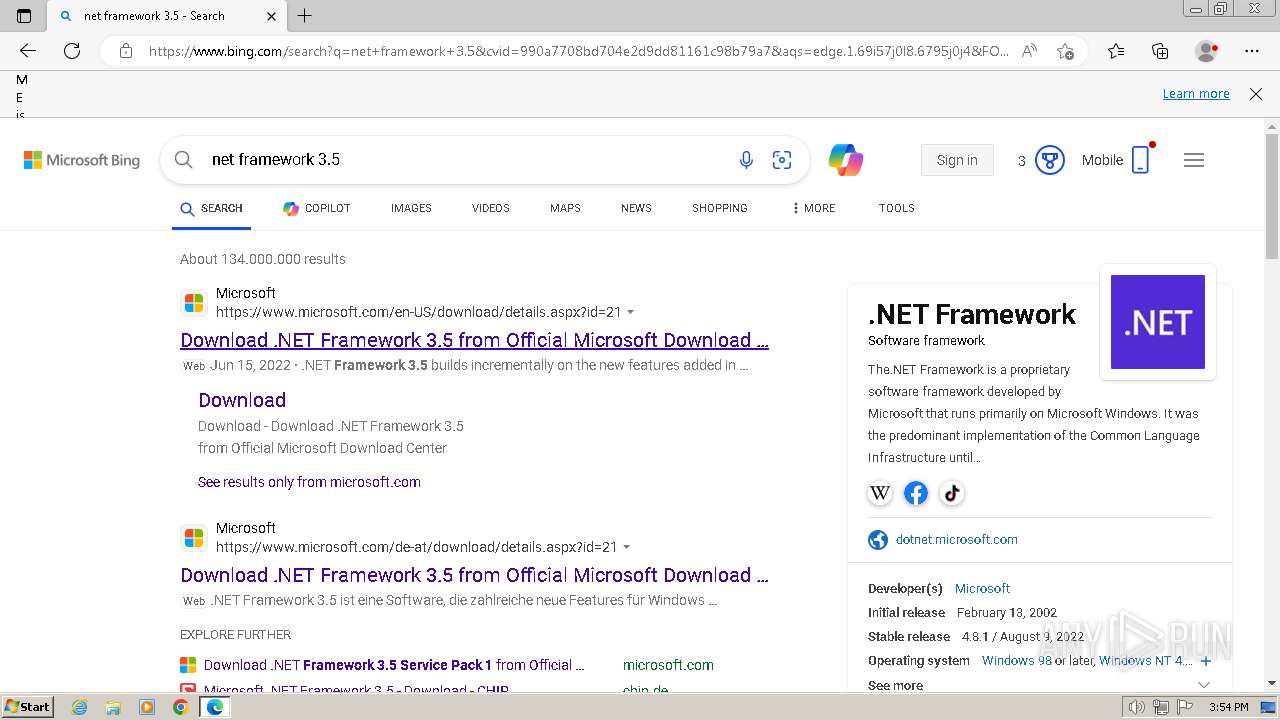Add this page to favorites
This screenshot has height=720, width=1280.
[x=1065, y=51]
